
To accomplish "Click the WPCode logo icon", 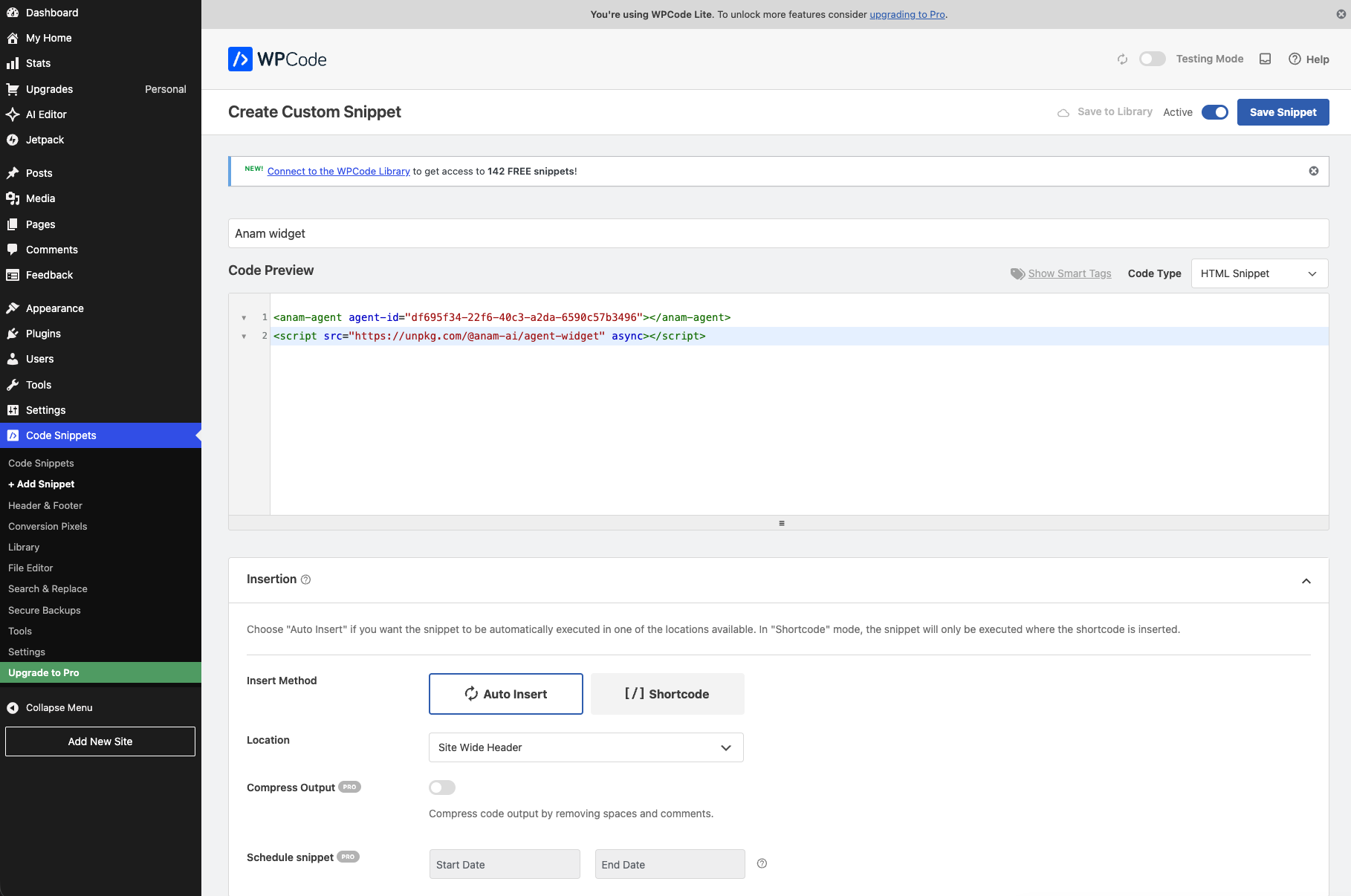I will pyautogui.click(x=239, y=59).
